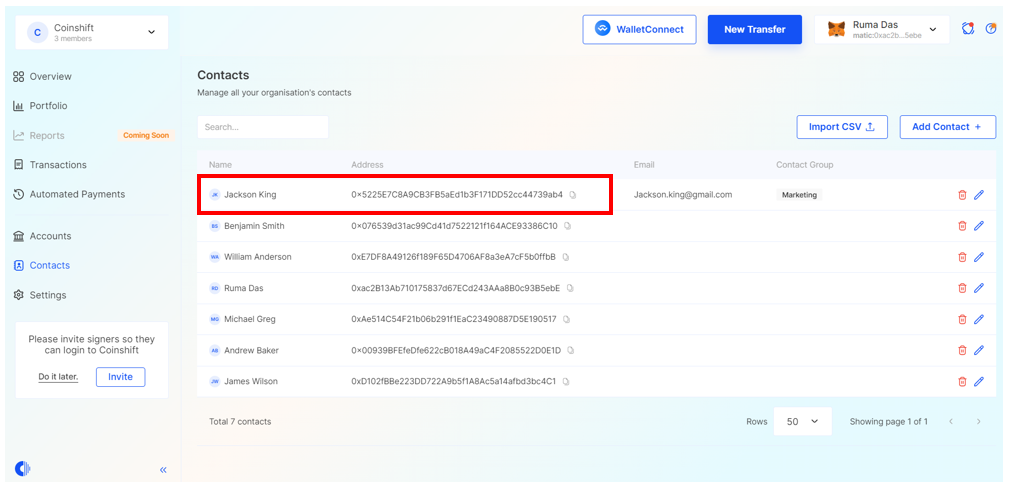This screenshot has height=488, width=1010.
Task: Open the help question mark icon
Action: pyautogui.click(x=991, y=29)
